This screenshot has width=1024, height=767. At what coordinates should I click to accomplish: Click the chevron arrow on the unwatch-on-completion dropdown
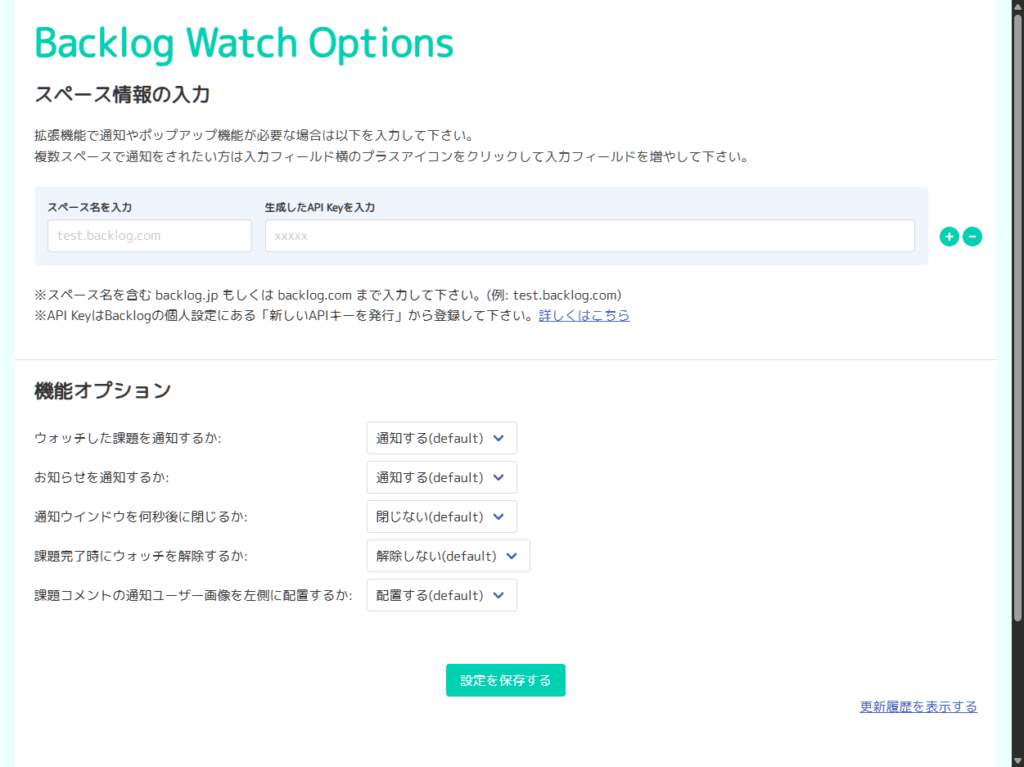511,556
